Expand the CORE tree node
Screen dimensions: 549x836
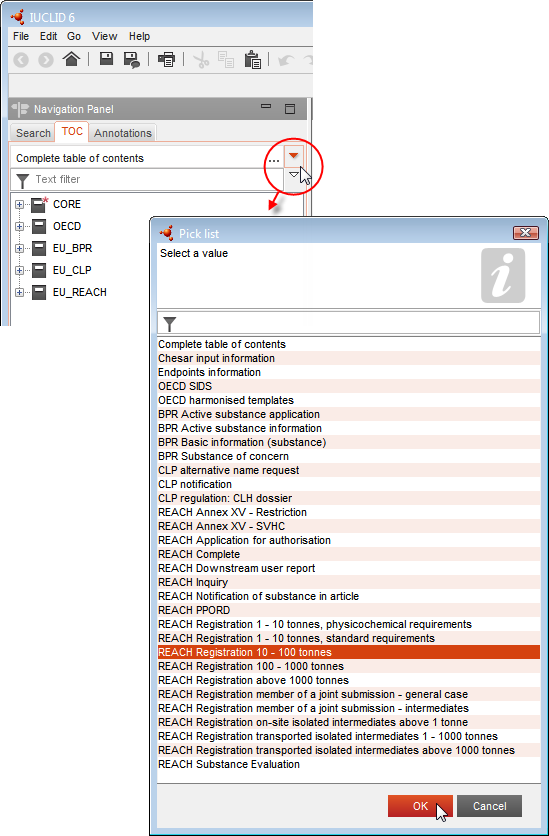20,204
